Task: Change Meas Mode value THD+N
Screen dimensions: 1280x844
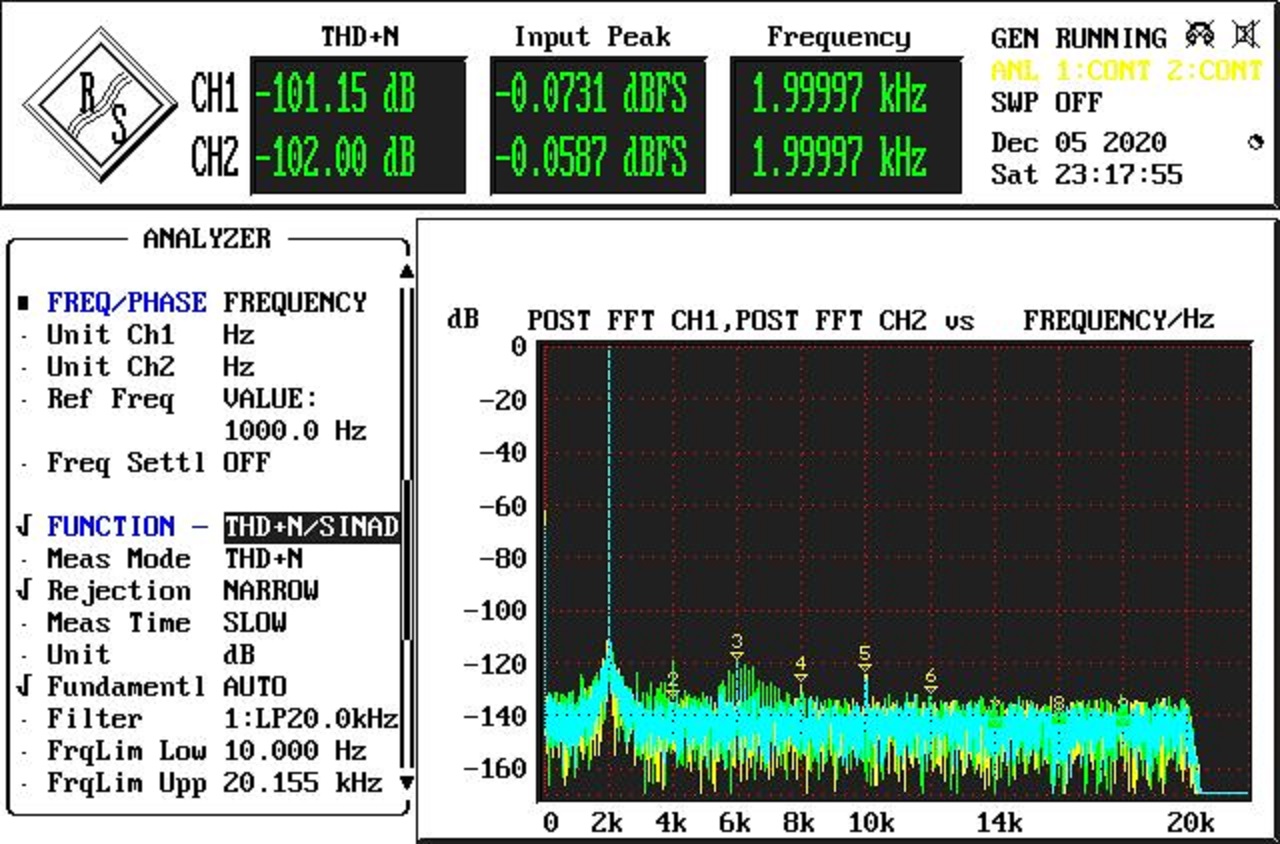Action: point(263,559)
